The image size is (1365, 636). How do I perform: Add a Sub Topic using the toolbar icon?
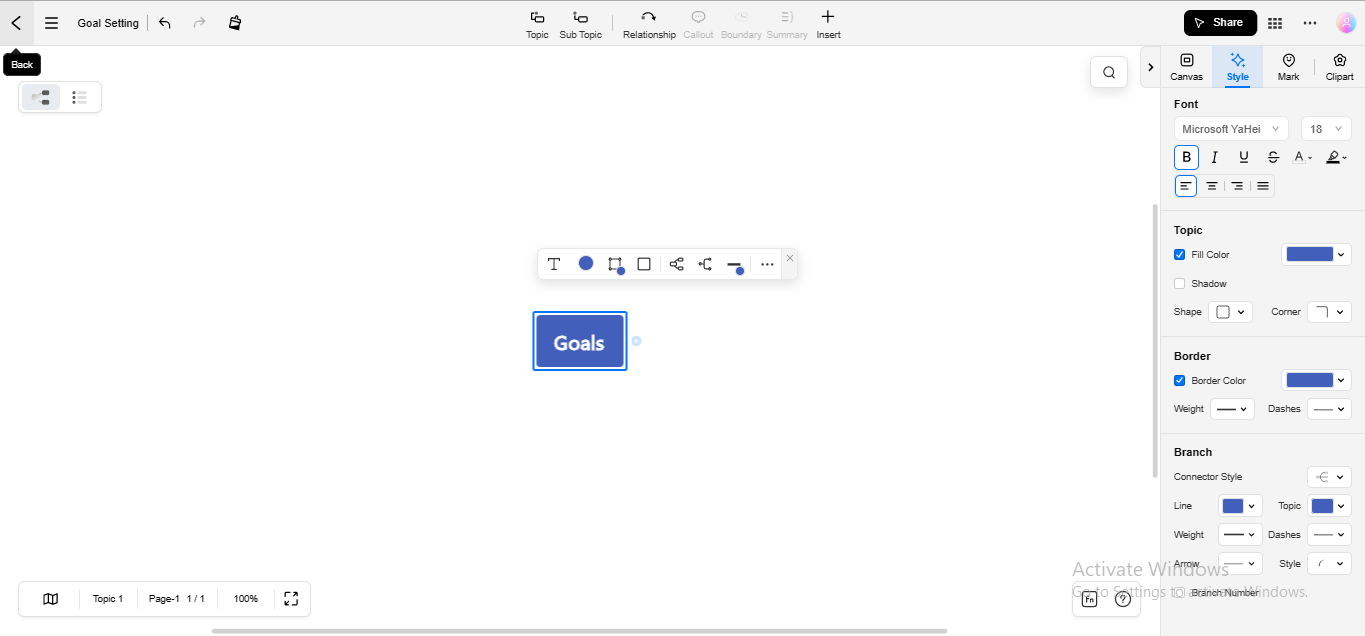[580, 24]
